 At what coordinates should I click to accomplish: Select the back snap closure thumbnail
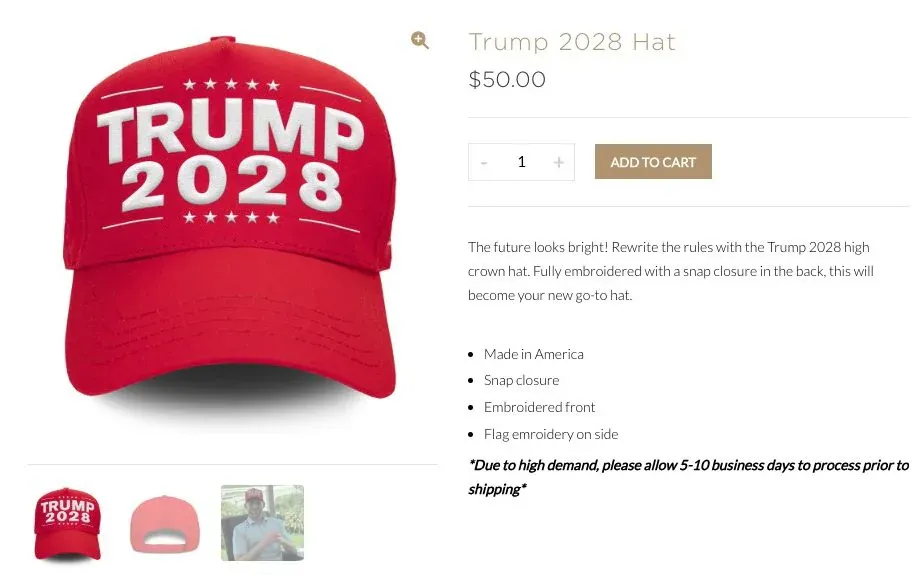click(165, 524)
